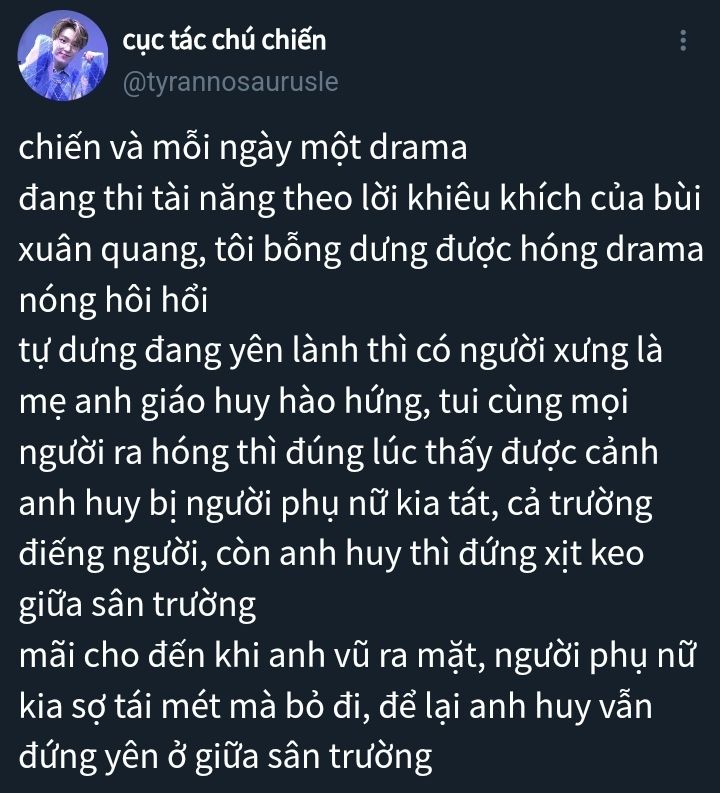Click the line "chiến và mỗi ngày một drama"
This screenshot has height=793, width=720.
[x=243, y=149]
